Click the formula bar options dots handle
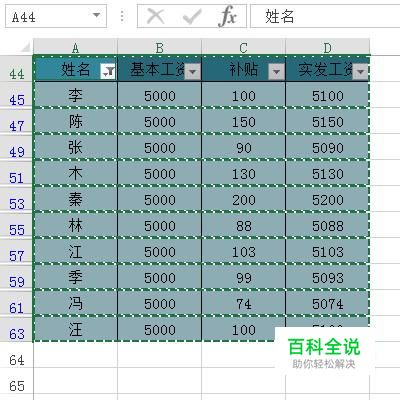Viewport: 400px width, 400px height. pyautogui.click(x=122, y=16)
